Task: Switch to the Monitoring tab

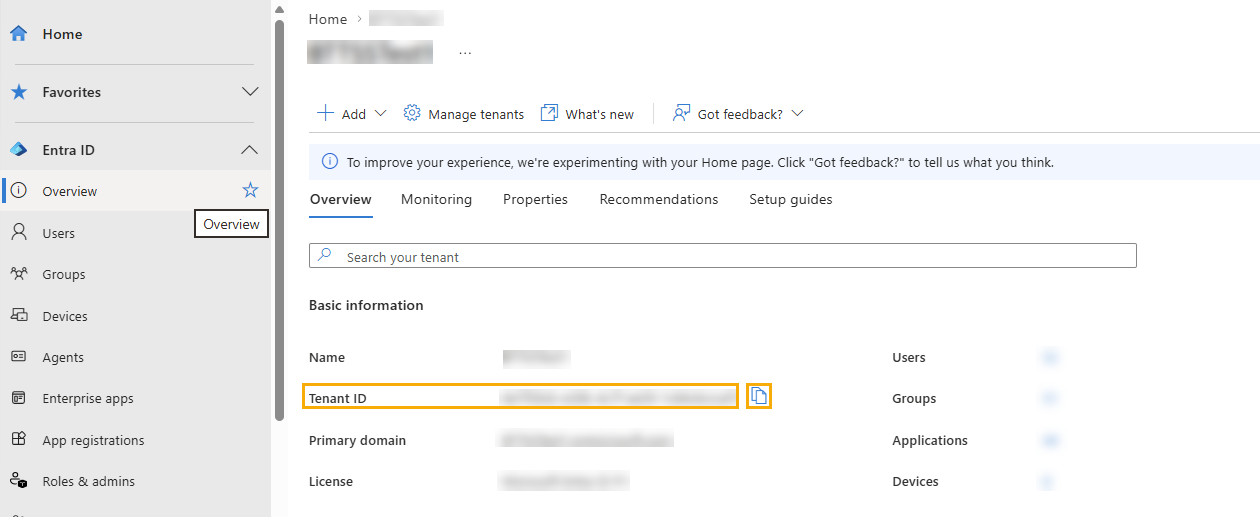Action: pos(436,199)
